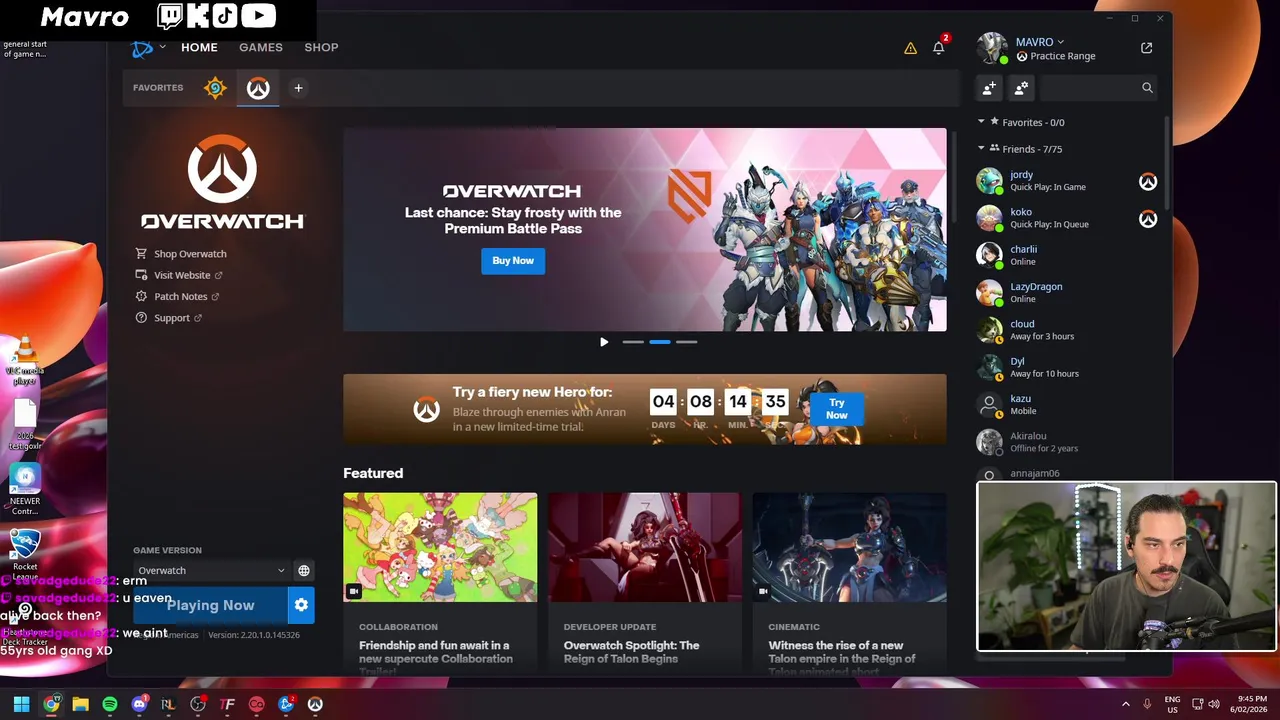The image size is (1280, 720).
Task: Select the Overwatch favorite icon
Action: click(258, 88)
